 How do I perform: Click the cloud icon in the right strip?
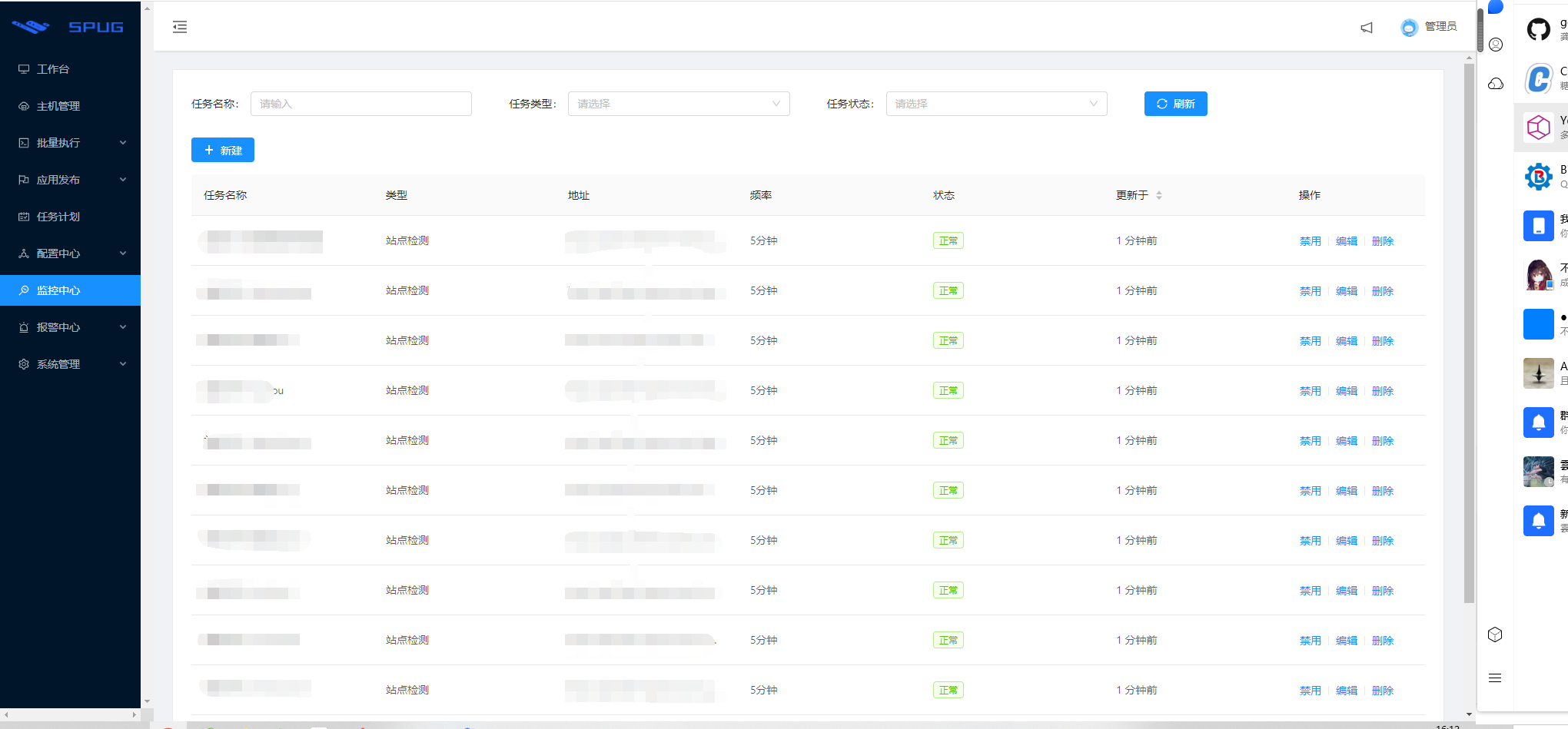pyautogui.click(x=1496, y=83)
